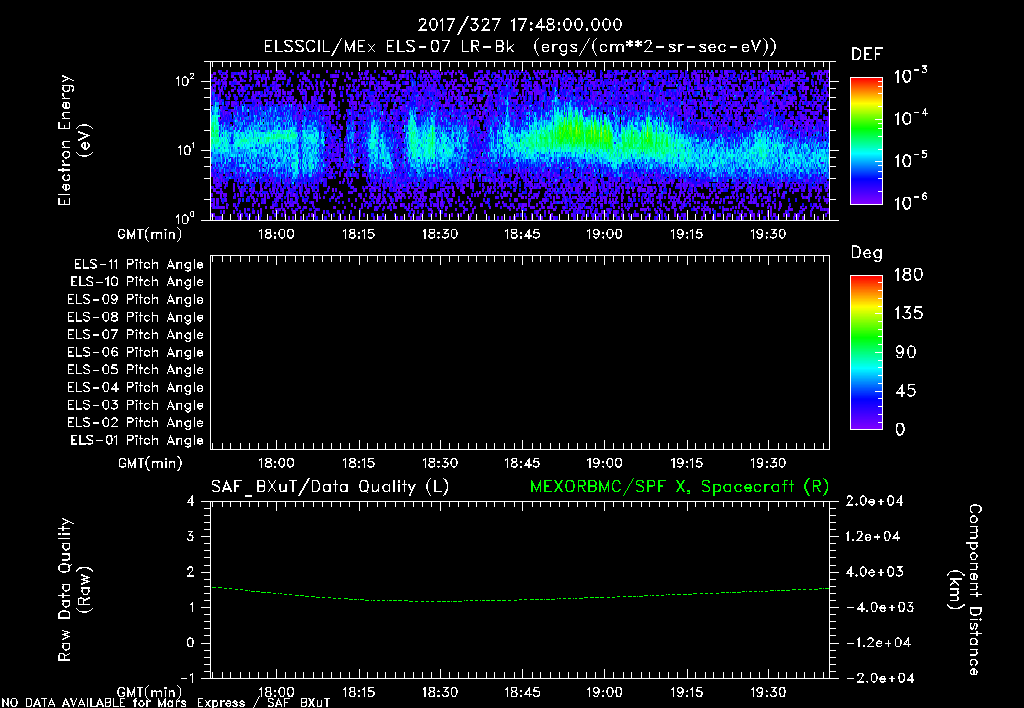Click the electron energy spectrogram plot
The width and height of the screenshot is (1024, 708).
(520, 141)
